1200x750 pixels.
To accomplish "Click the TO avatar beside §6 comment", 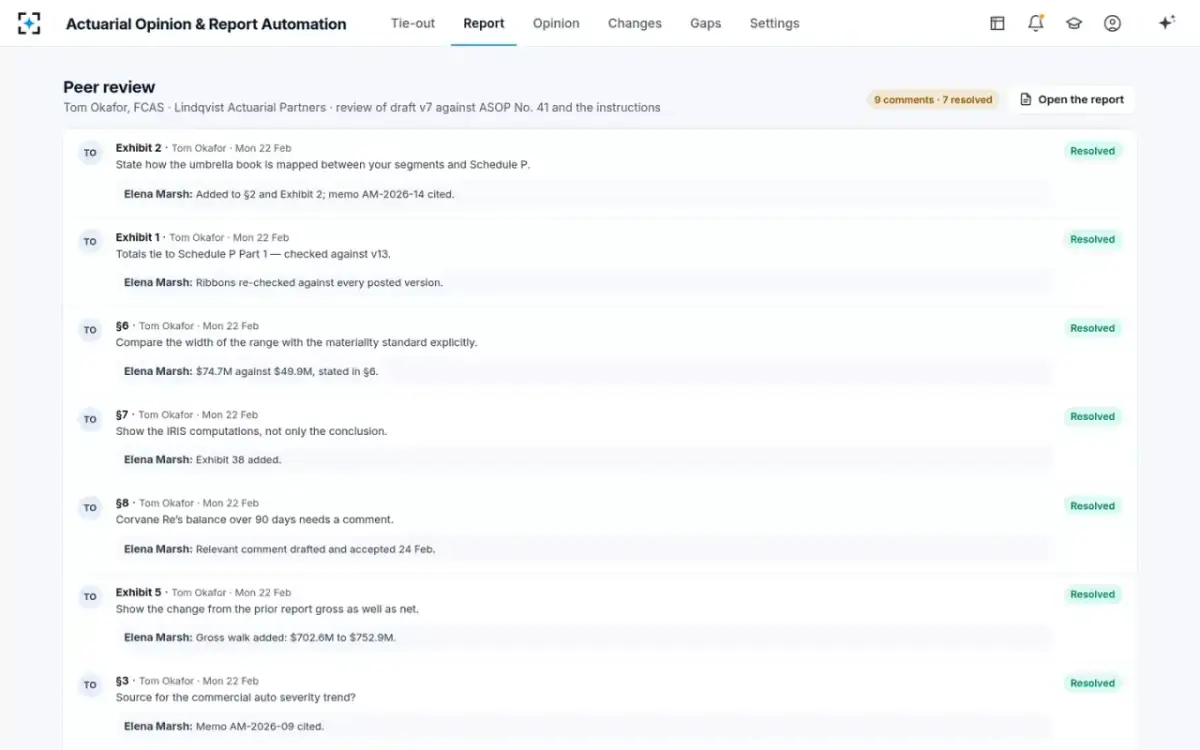I will [90, 330].
